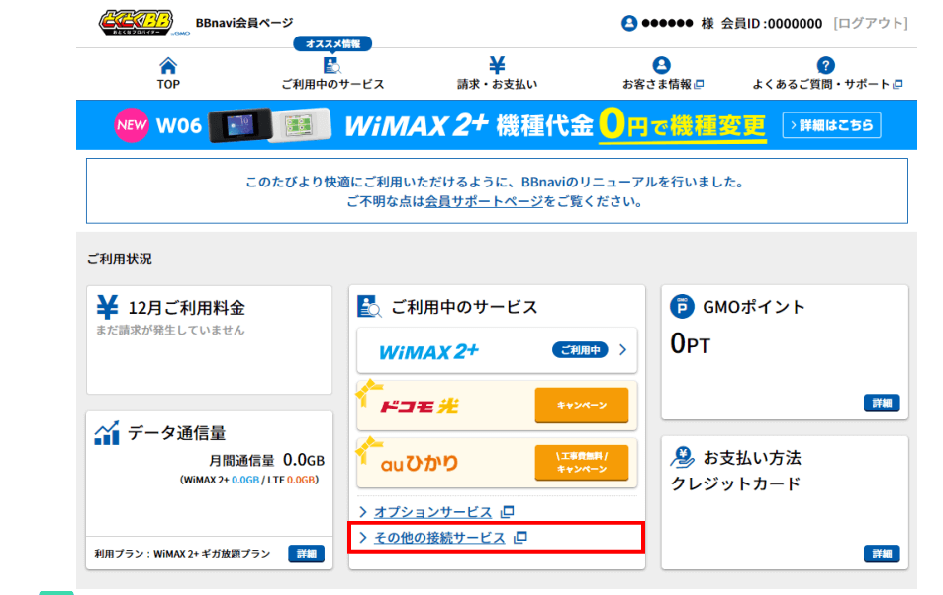Click the ドコモ光 logo
943x595 pixels.
pyautogui.click(x=419, y=406)
